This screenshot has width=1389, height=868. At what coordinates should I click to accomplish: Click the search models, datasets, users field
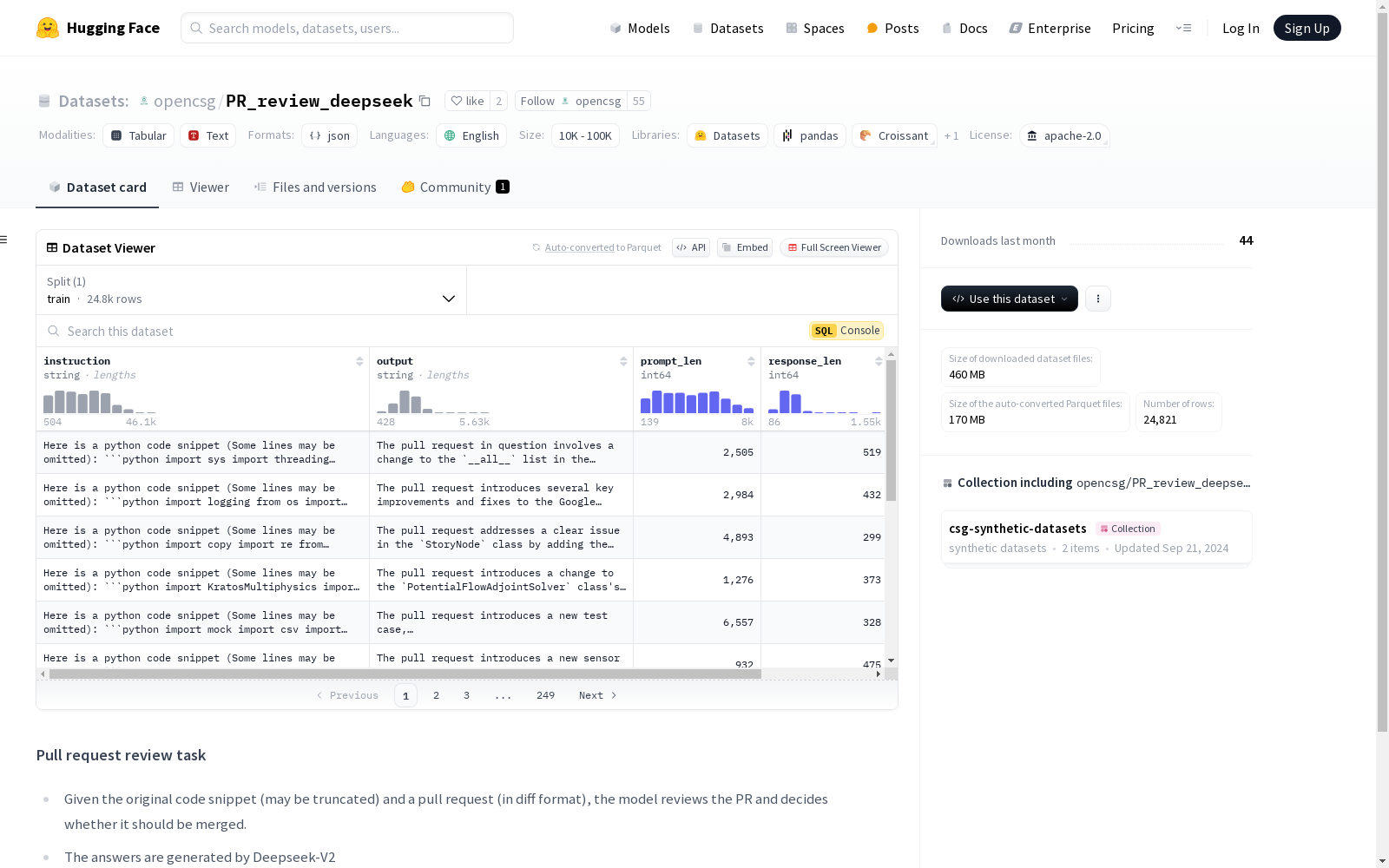point(347,28)
